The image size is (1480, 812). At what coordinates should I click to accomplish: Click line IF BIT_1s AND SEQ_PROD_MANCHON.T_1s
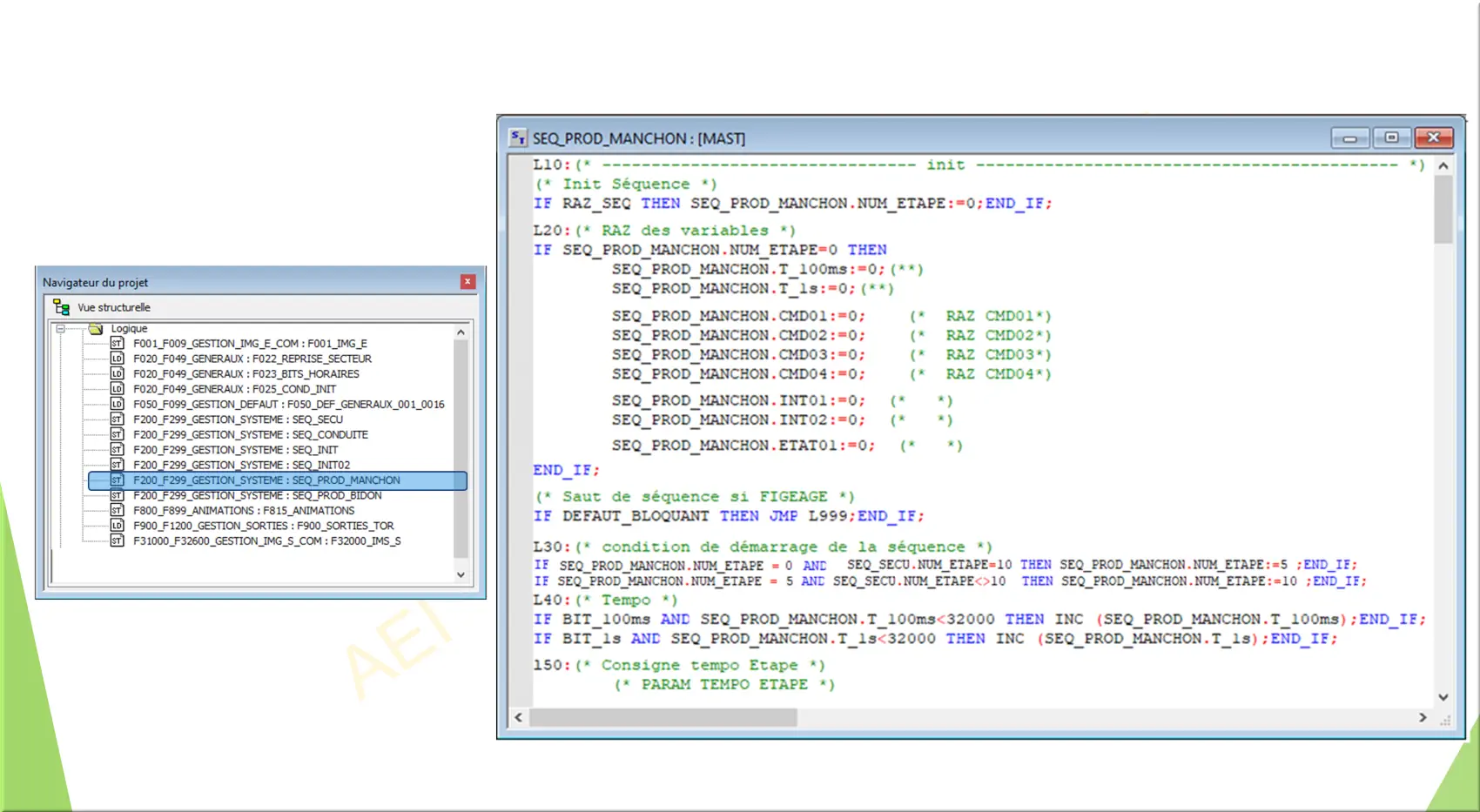point(935,639)
